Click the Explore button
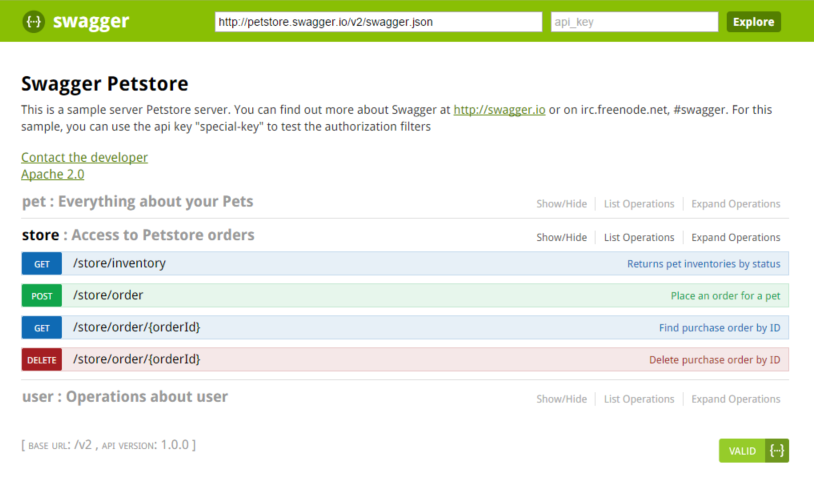 tap(753, 22)
